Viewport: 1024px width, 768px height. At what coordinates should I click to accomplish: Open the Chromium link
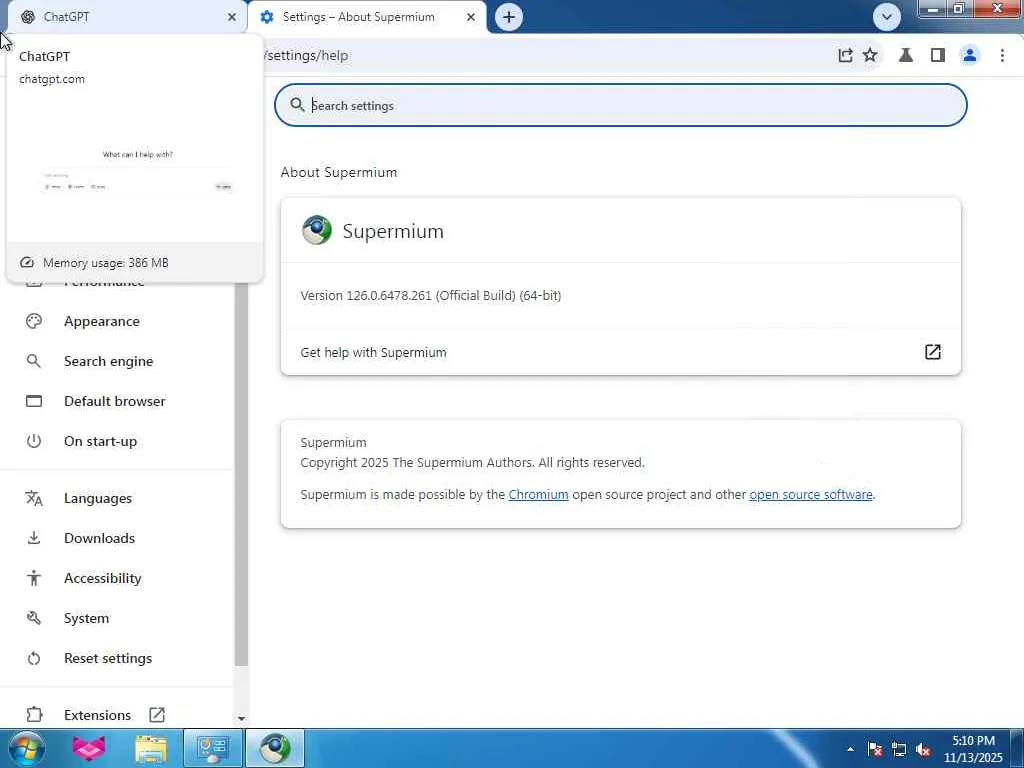click(538, 494)
